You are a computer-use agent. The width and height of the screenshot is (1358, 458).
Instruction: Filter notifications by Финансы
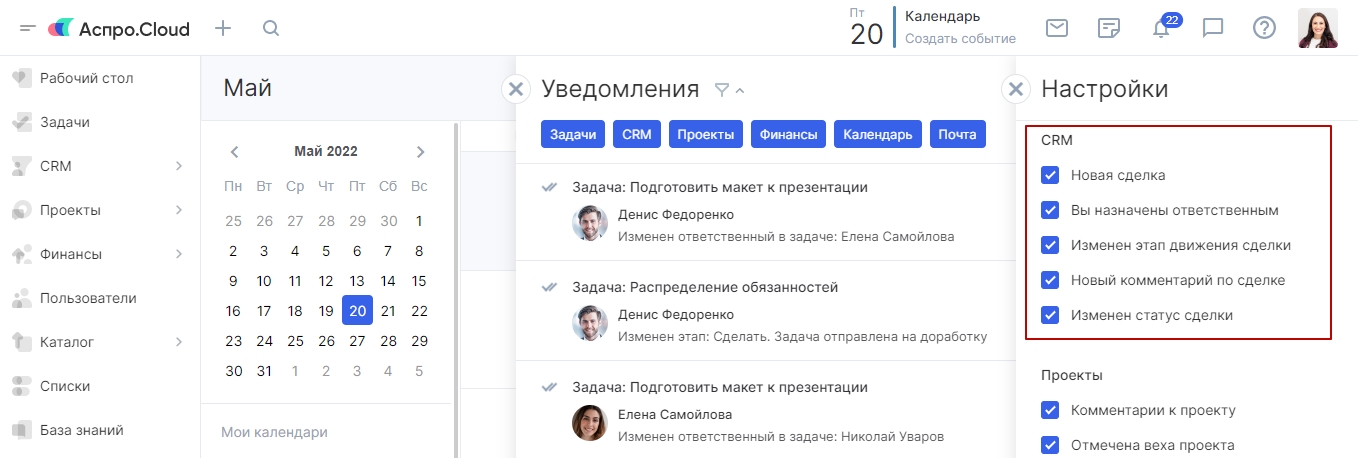tap(788, 134)
